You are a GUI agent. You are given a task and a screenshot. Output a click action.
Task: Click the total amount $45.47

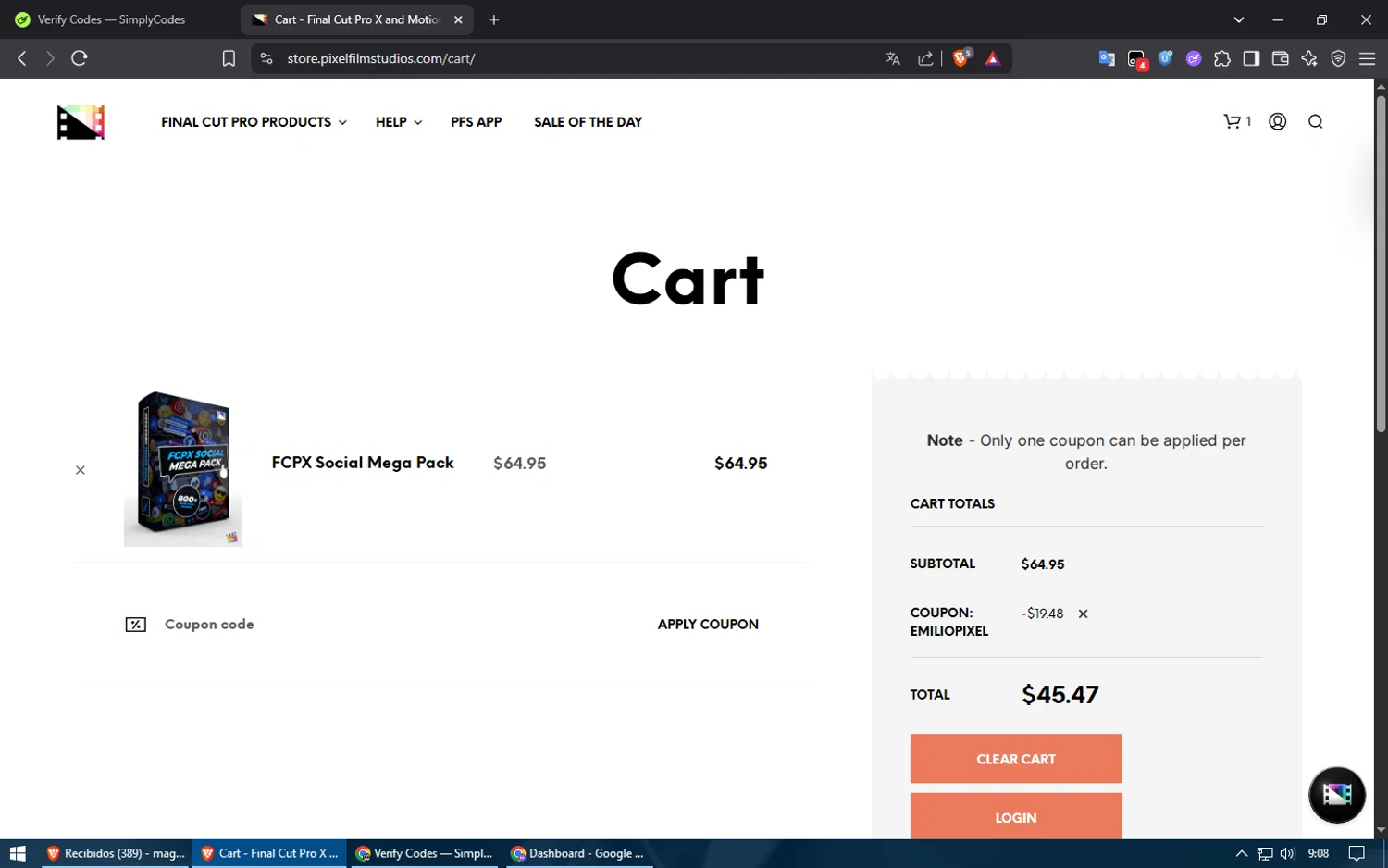click(x=1060, y=695)
